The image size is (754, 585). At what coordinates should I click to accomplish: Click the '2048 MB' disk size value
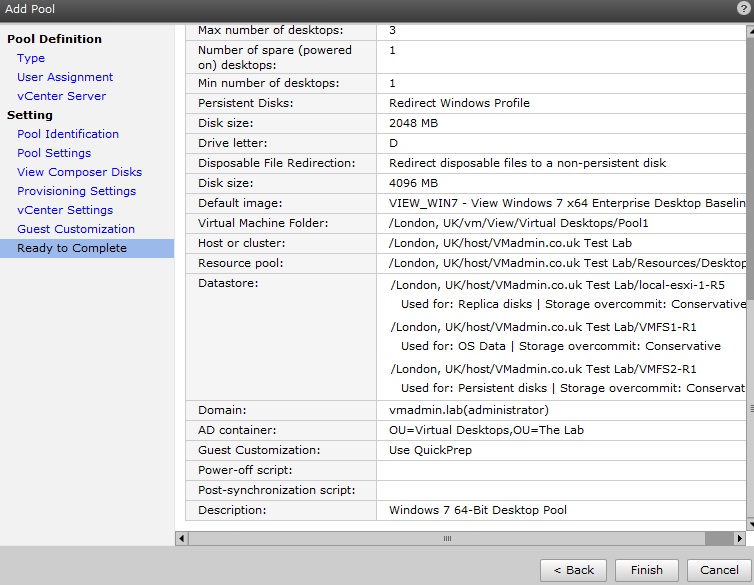click(414, 123)
